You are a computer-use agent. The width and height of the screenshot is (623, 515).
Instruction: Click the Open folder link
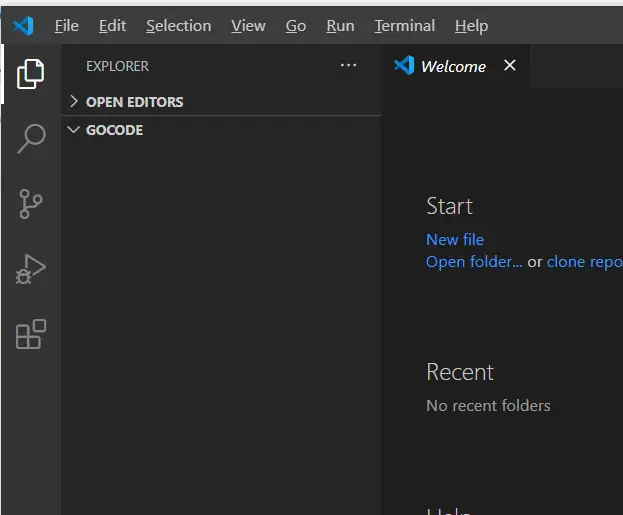coord(474,261)
